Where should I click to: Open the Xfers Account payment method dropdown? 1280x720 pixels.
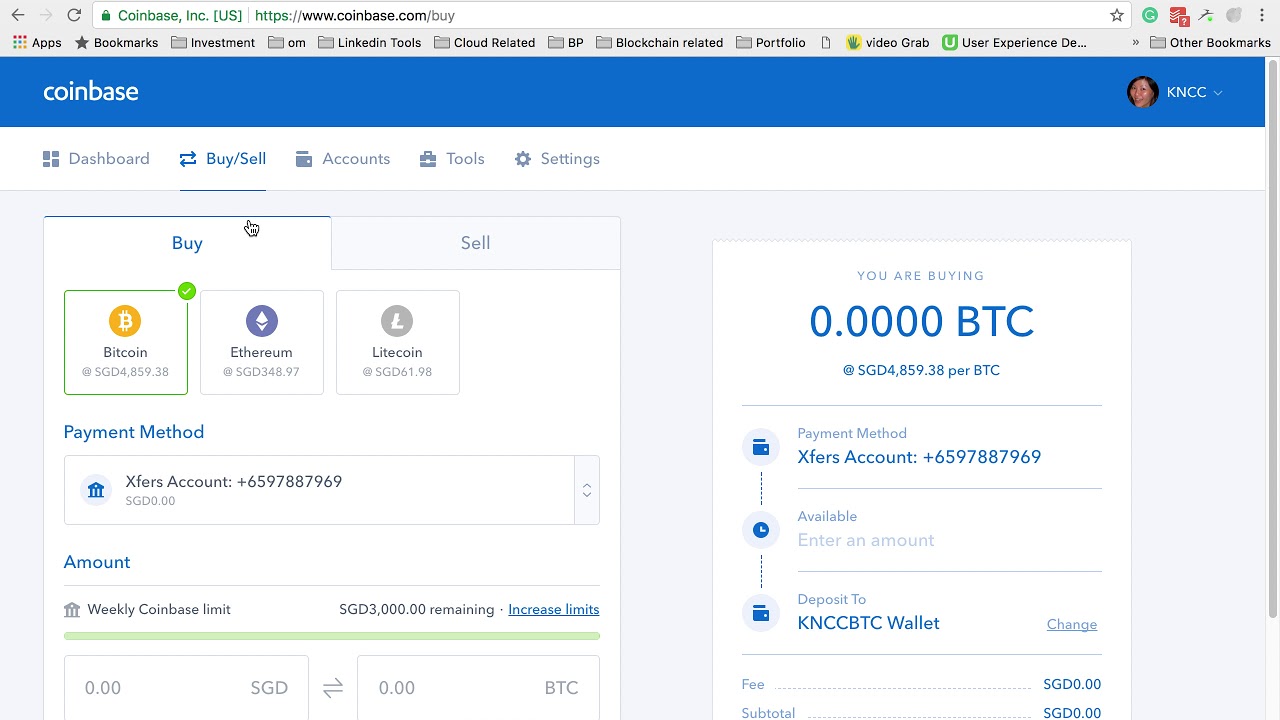tap(332, 490)
